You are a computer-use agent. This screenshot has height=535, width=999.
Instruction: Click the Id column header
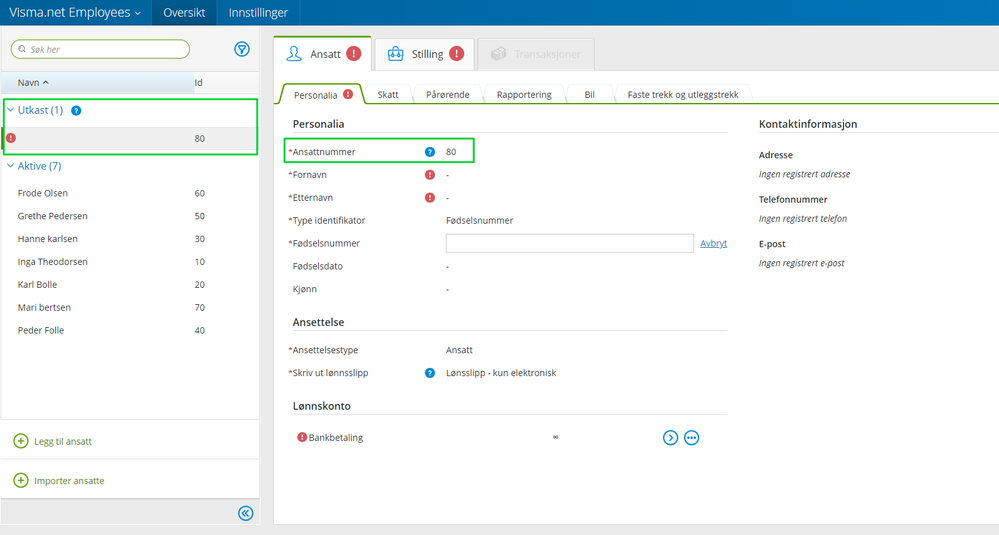(199, 83)
